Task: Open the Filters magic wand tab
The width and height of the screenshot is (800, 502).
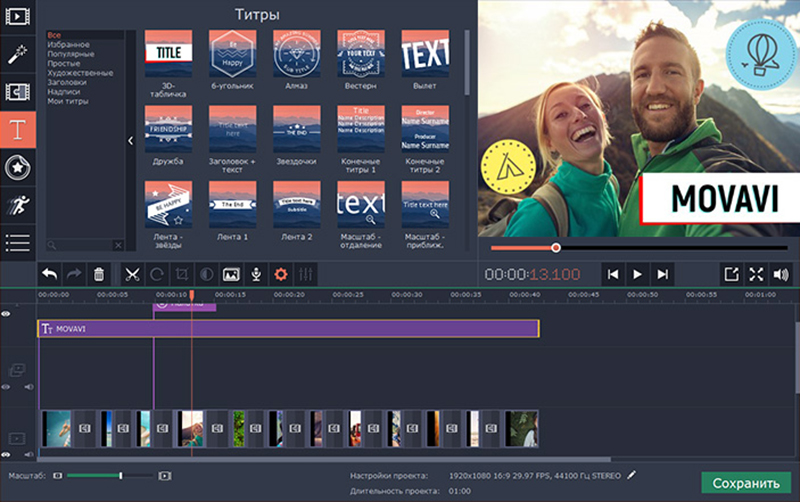Action: [x=17, y=54]
